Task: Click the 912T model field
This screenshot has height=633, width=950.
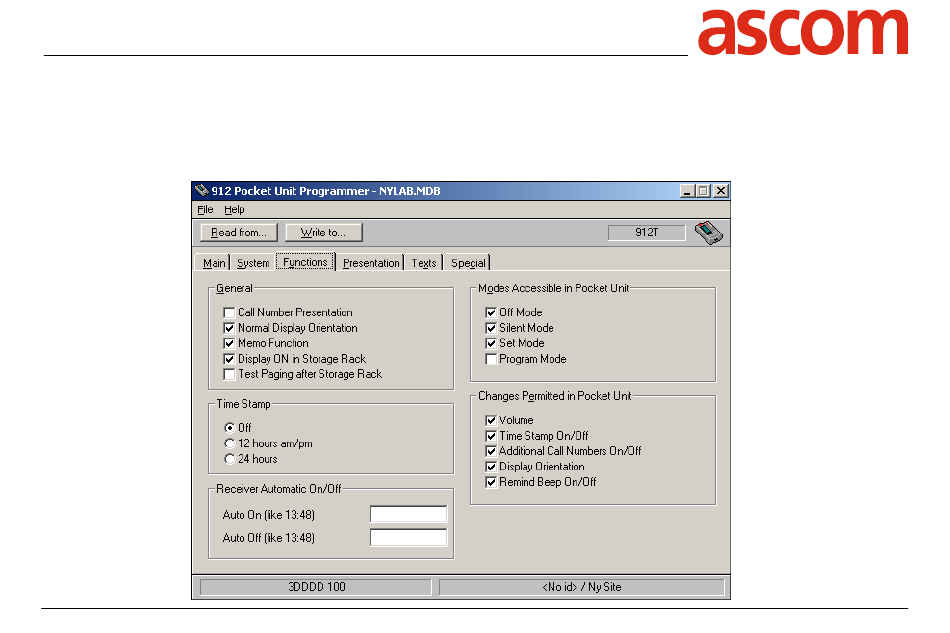Action: click(646, 233)
